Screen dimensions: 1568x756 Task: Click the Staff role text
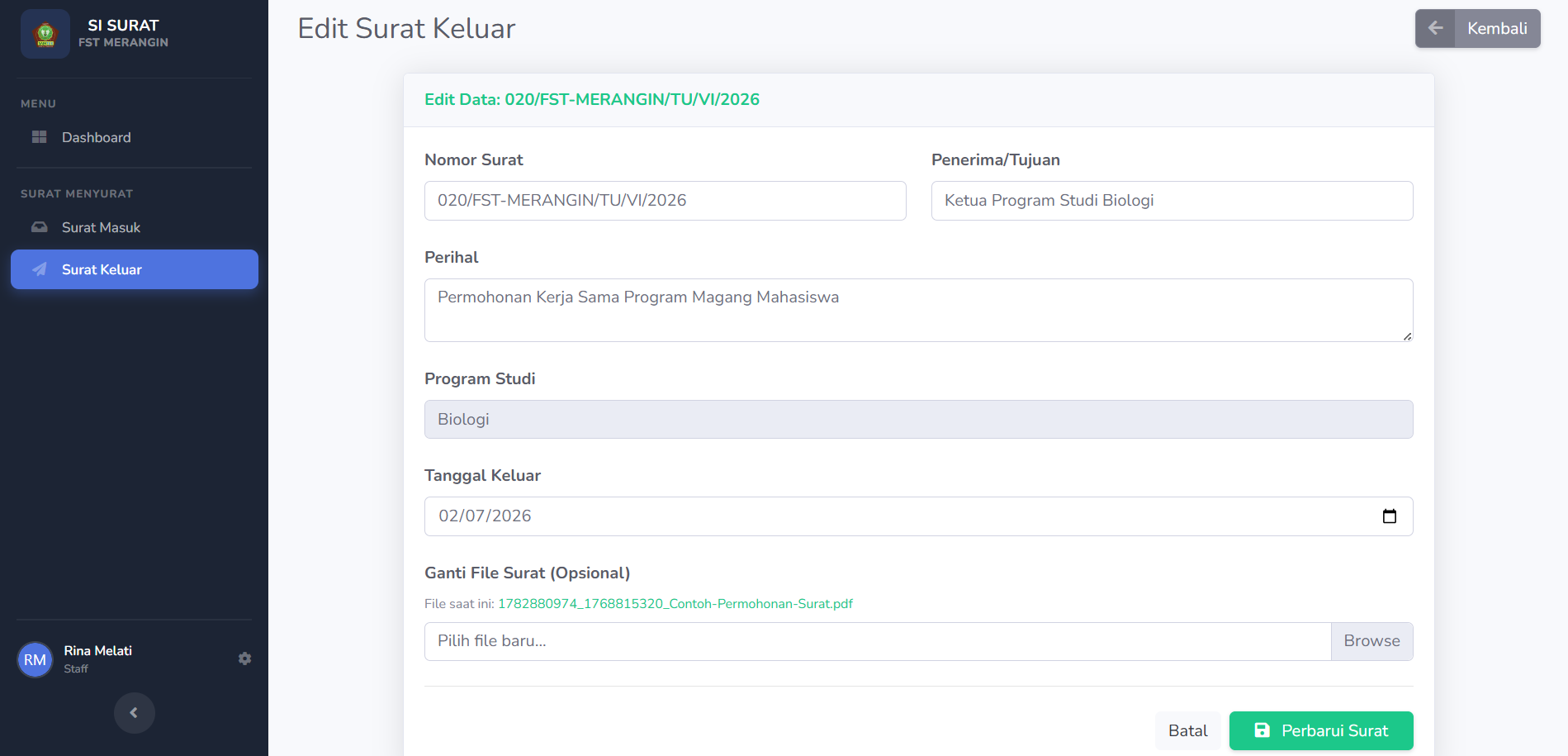coord(76,669)
